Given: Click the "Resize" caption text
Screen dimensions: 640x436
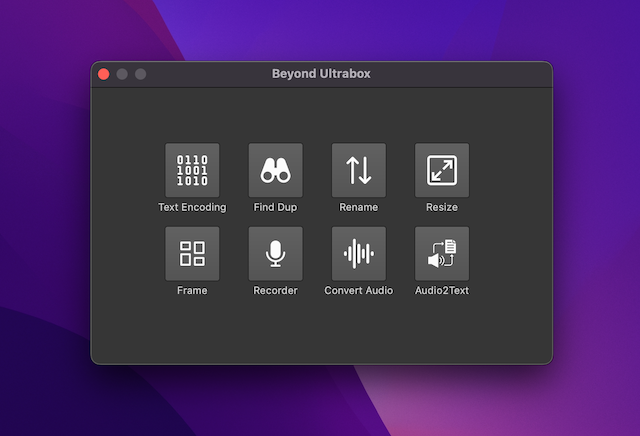Looking at the screenshot, I should [441, 207].
